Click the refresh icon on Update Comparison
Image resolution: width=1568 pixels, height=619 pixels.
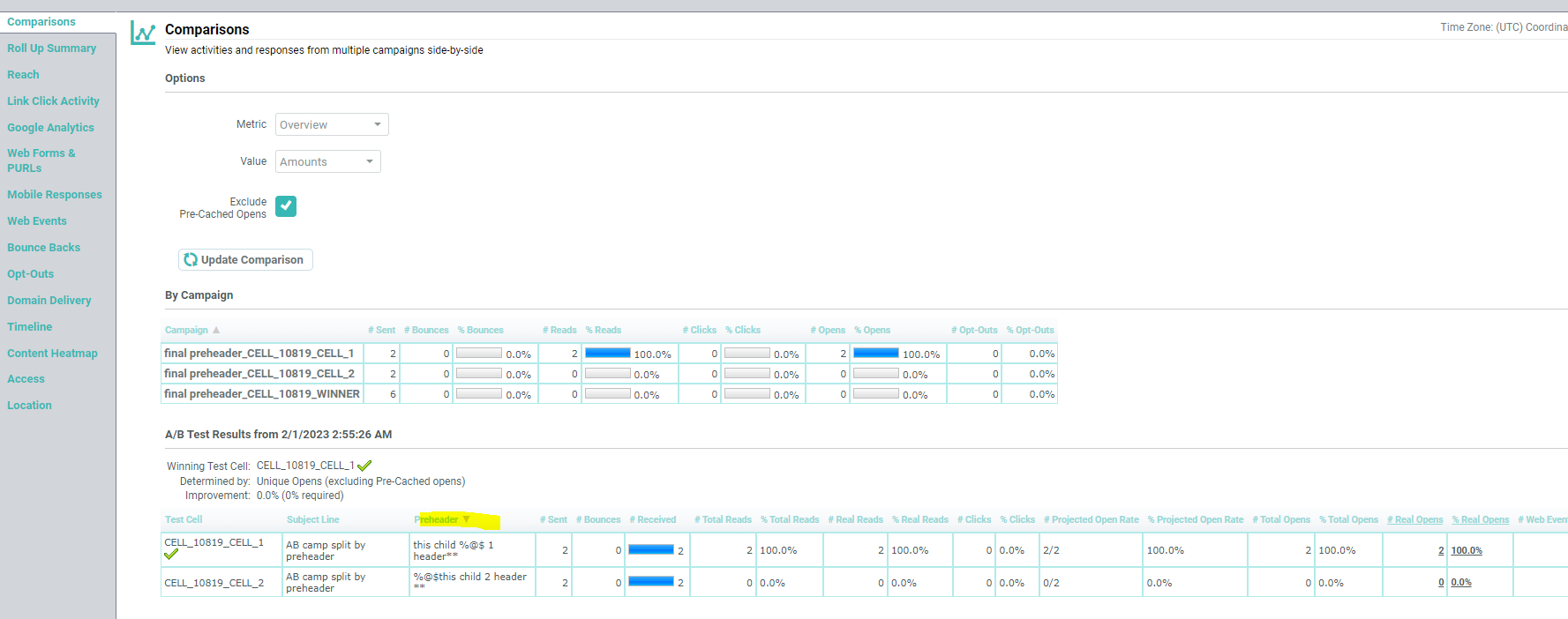tap(191, 260)
